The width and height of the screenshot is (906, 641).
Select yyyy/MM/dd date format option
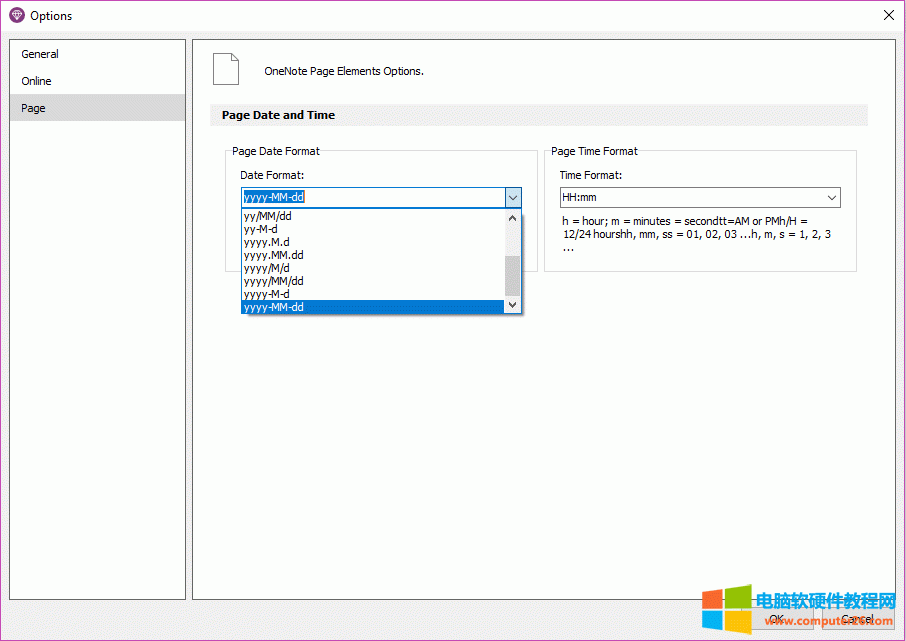pos(273,281)
